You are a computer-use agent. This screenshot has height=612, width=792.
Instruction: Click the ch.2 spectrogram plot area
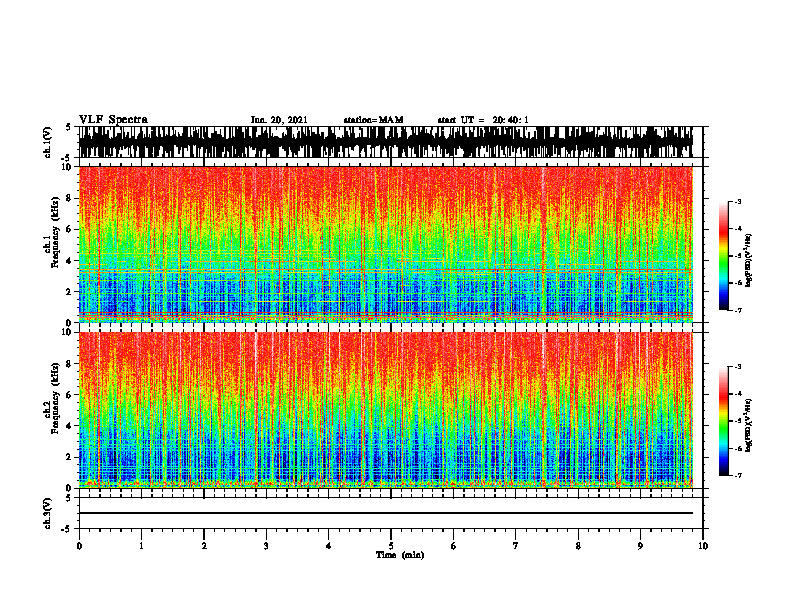tap(386, 410)
